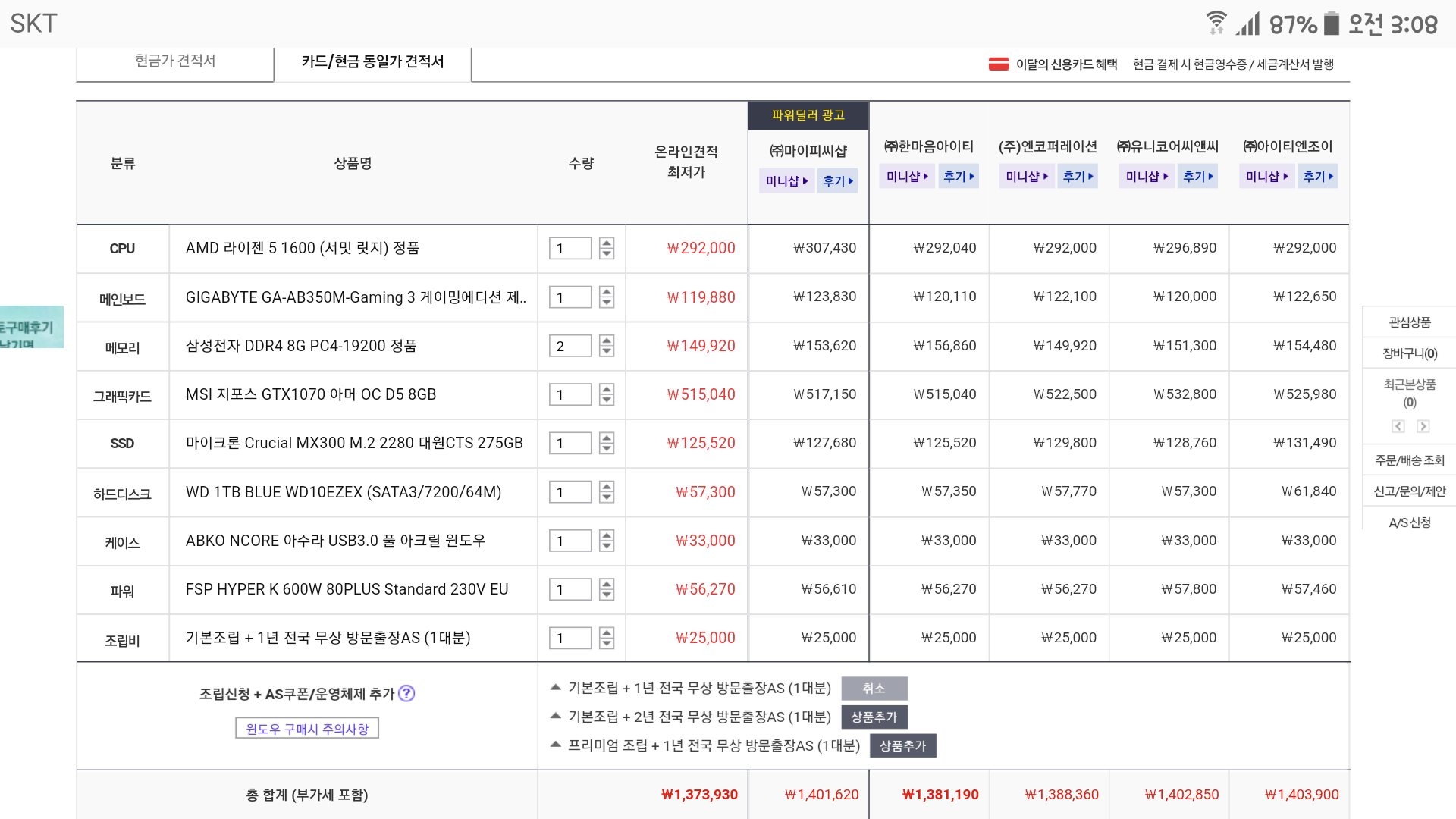This screenshot has width=1456, height=819.
Task: Open 후기 for ㈜마이피씨샵
Action: tap(837, 180)
